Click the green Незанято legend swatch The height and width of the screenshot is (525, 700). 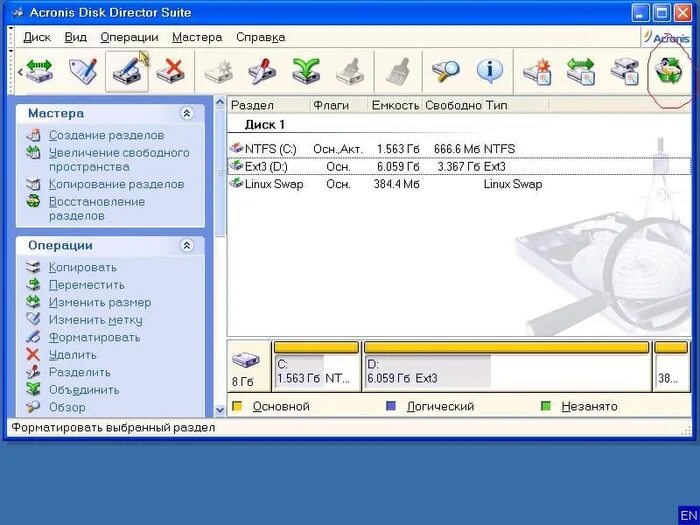click(546, 406)
